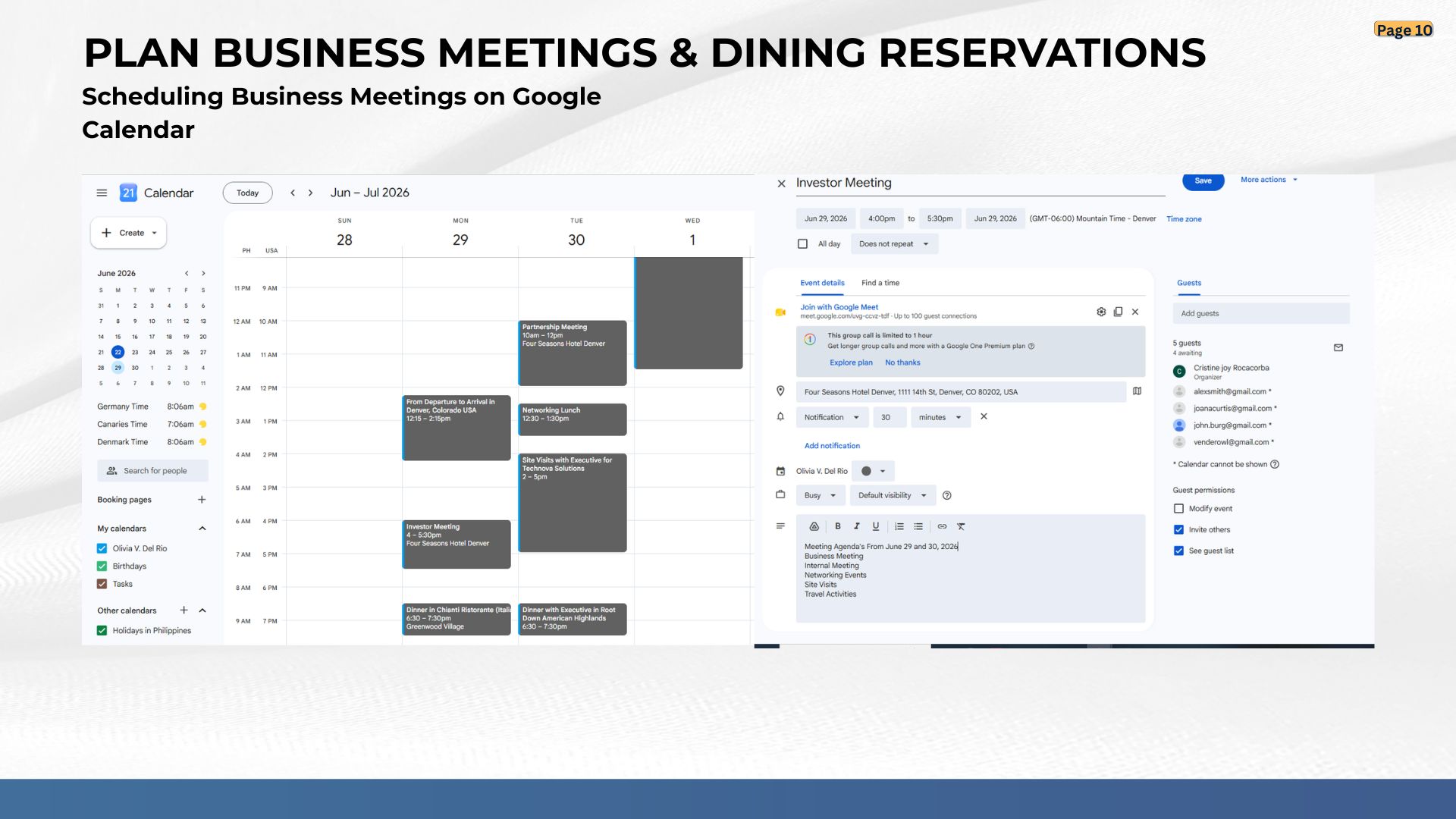Open the main menu hamburger icon

[102, 193]
